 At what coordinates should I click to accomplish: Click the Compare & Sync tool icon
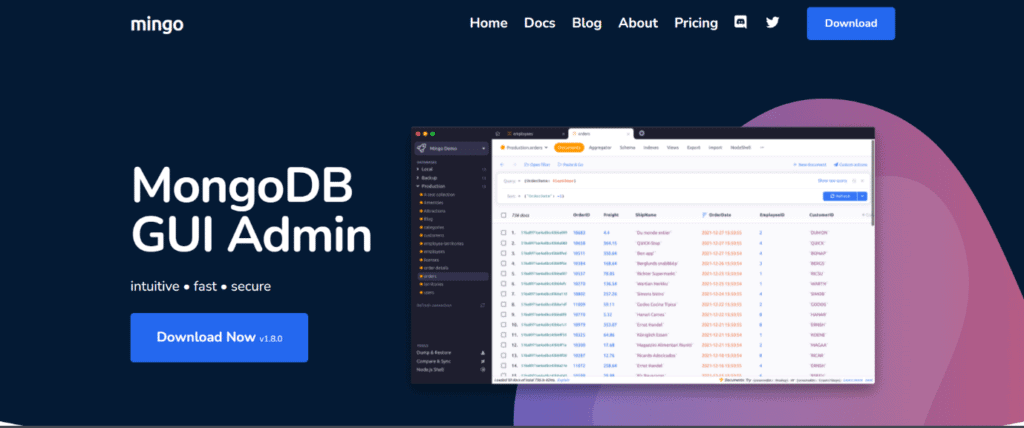(484, 361)
